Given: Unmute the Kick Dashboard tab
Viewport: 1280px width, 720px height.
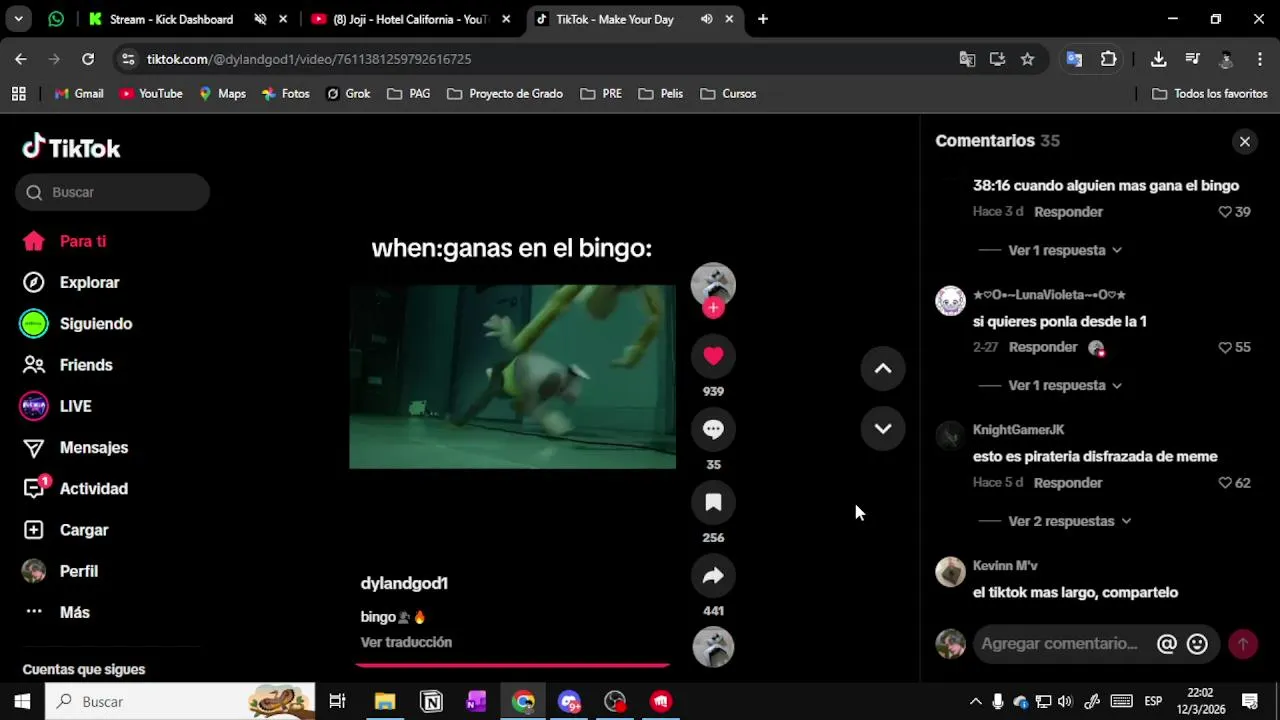Looking at the screenshot, I should click(x=260, y=19).
